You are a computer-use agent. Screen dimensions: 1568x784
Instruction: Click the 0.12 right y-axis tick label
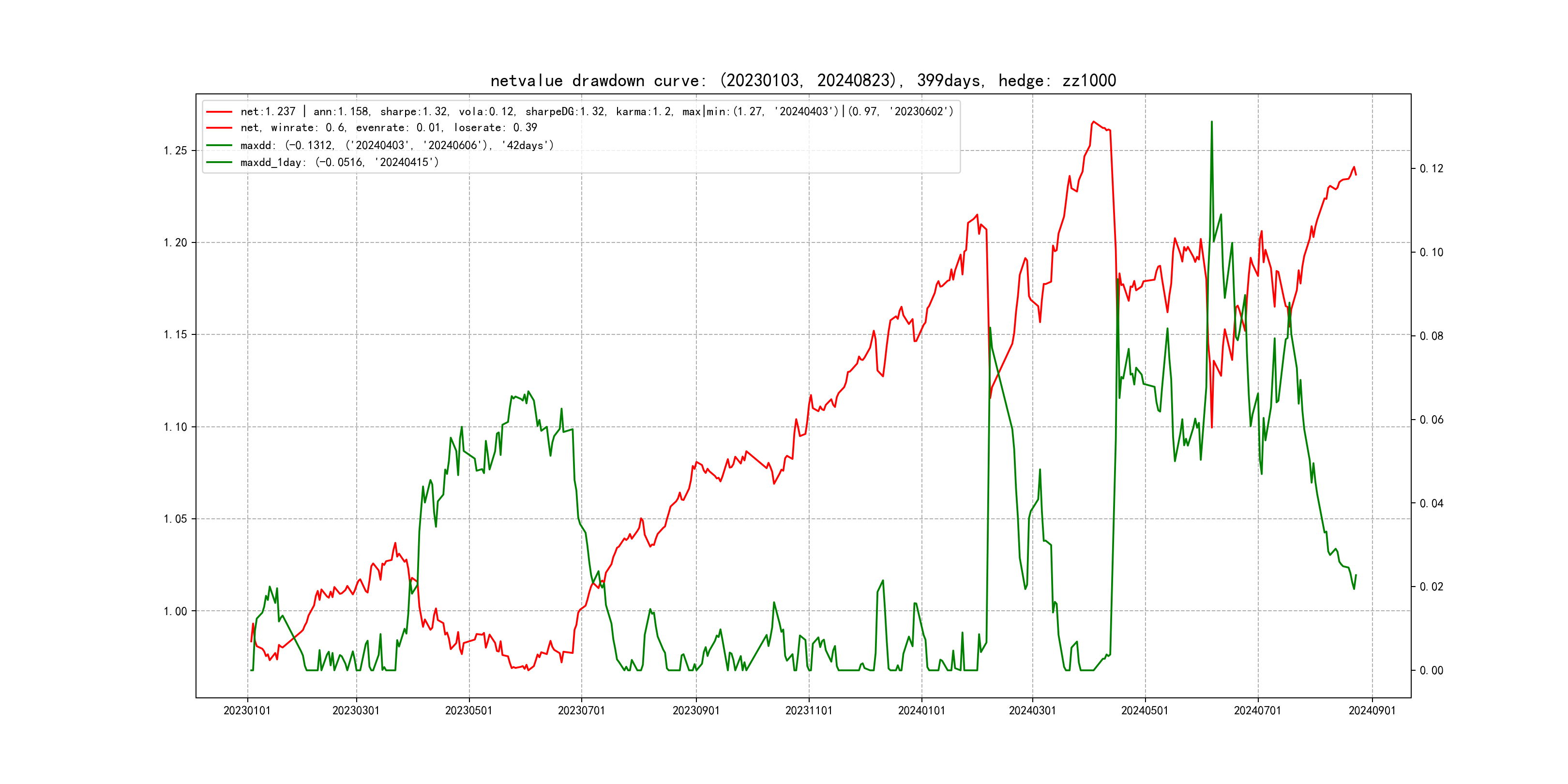(1431, 168)
